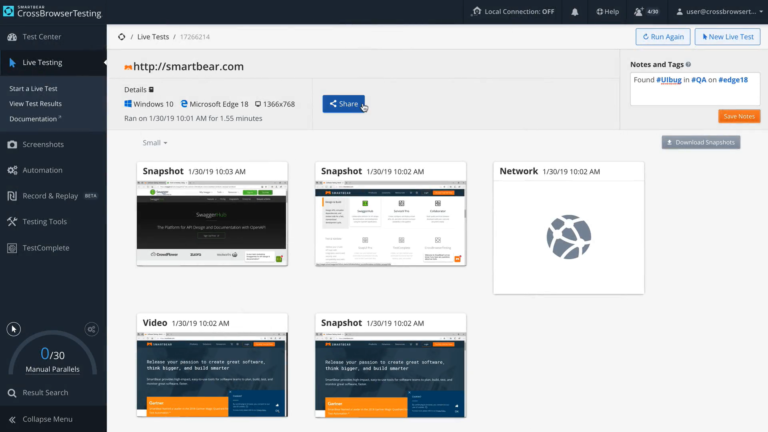Screen dimensions: 768x432
Task: Open the Network capture globe icon
Action: tap(569, 237)
